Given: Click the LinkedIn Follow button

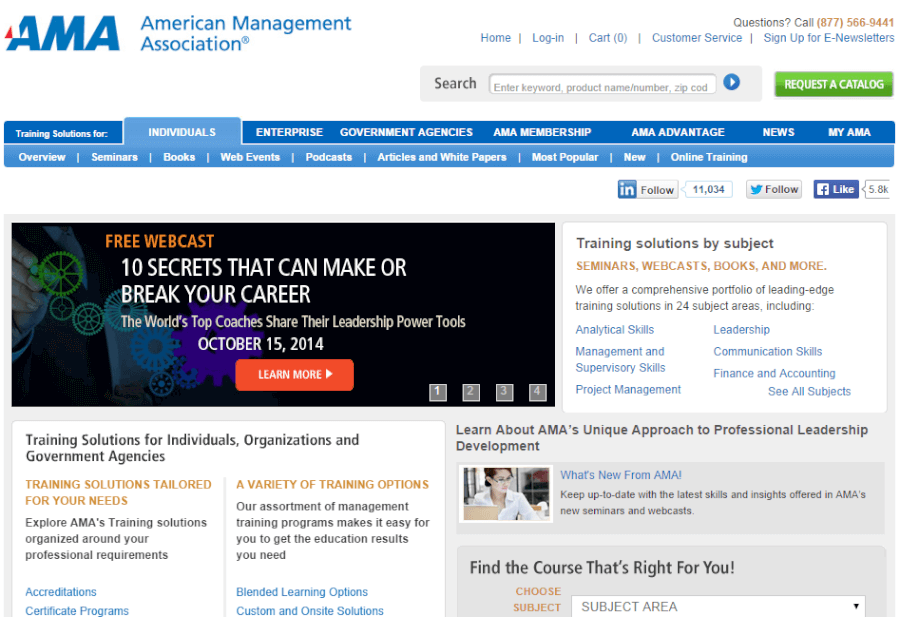Looking at the screenshot, I should click(647, 189).
